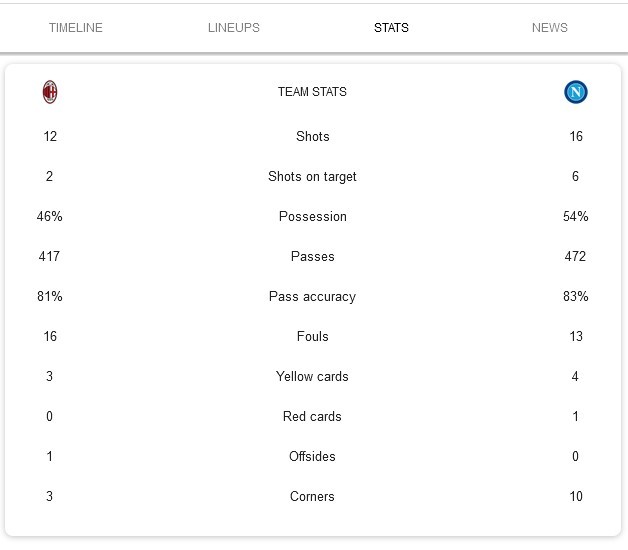Open the Timeline tab
Viewport: 628px width, 550px height.
pyautogui.click(x=76, y=28)
